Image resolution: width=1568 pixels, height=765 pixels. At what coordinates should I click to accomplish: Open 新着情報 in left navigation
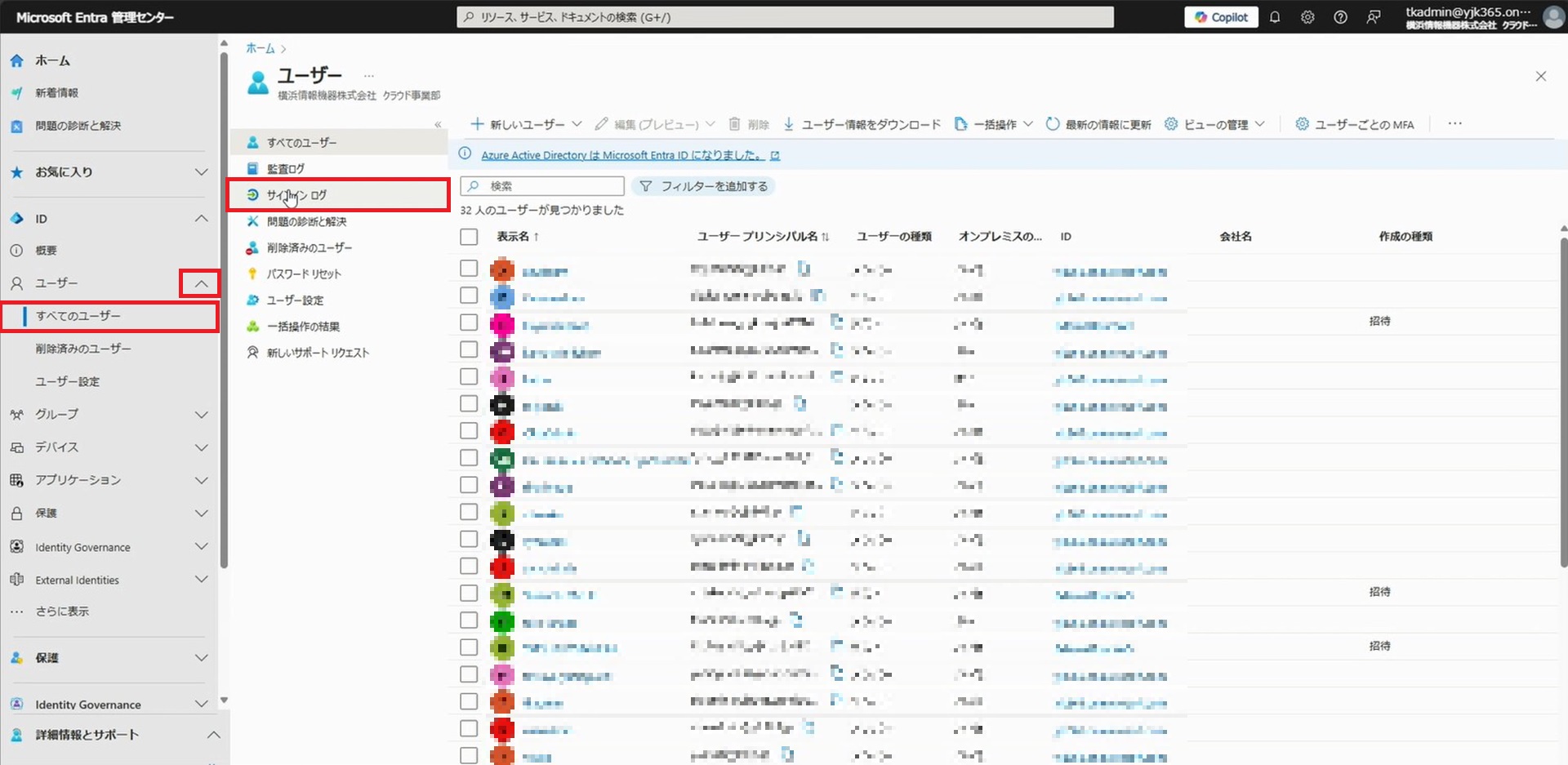tap(56, 93)
